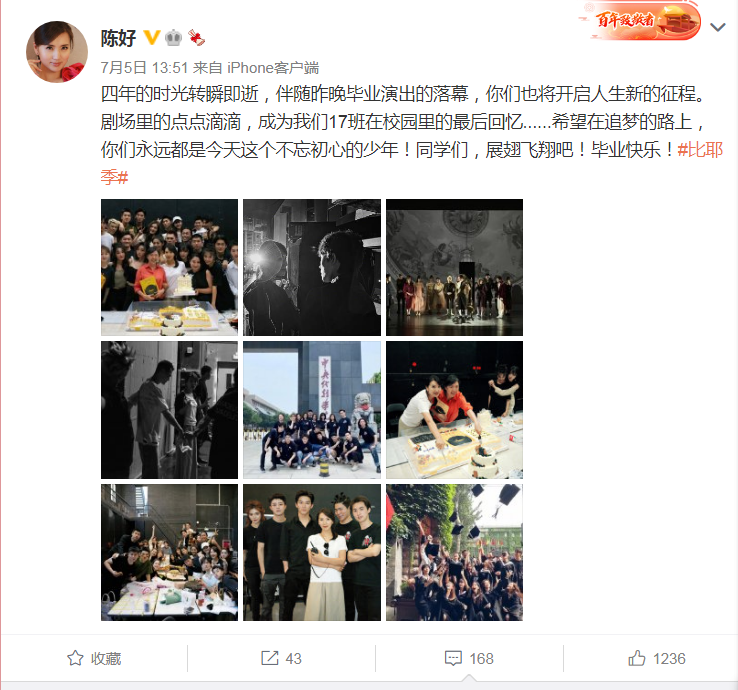Open the stage performance photo thumbnail
The width and height of the screenshot is (738, 690).
[x=454, y=267]
